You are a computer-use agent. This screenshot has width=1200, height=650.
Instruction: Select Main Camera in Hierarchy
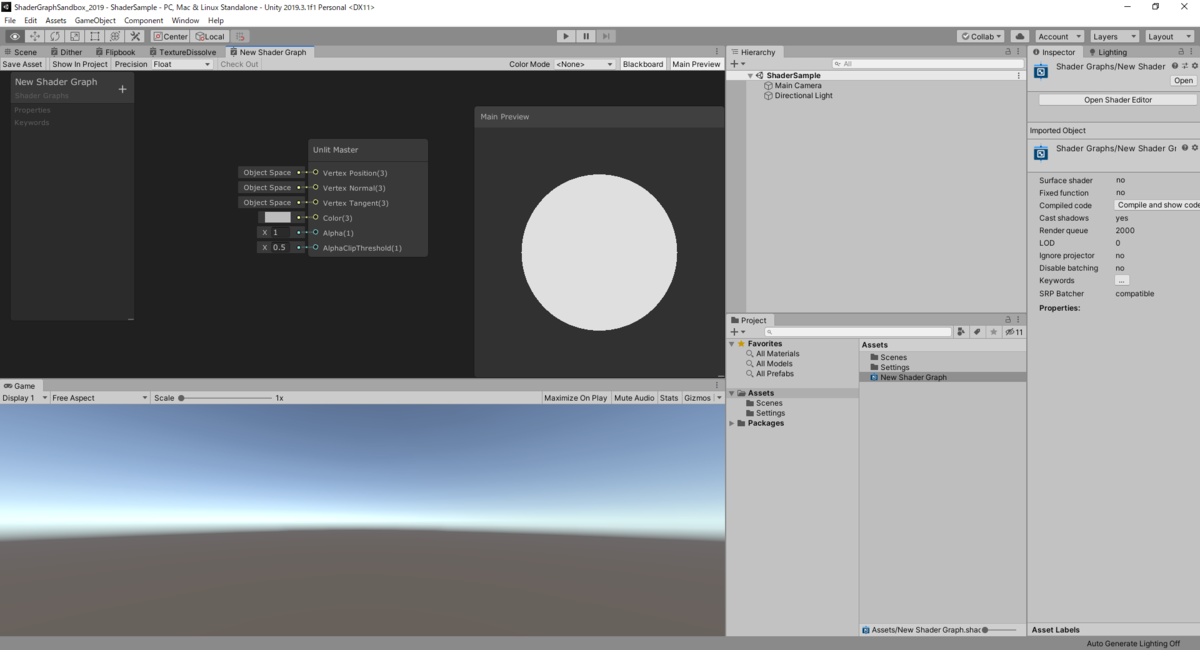pyautogui.click(x=798, y=86)
